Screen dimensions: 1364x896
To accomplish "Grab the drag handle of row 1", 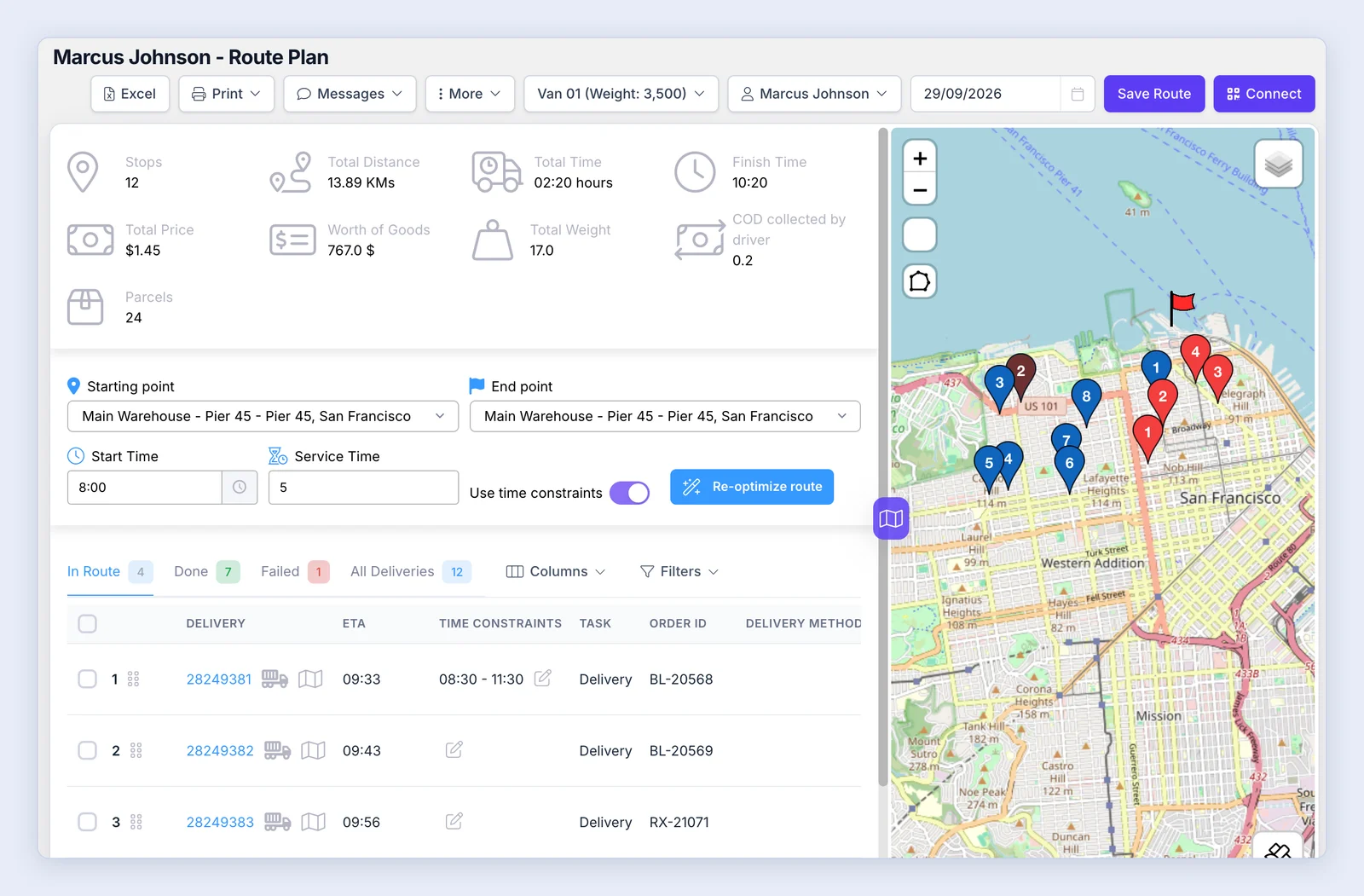I will 133,679.
